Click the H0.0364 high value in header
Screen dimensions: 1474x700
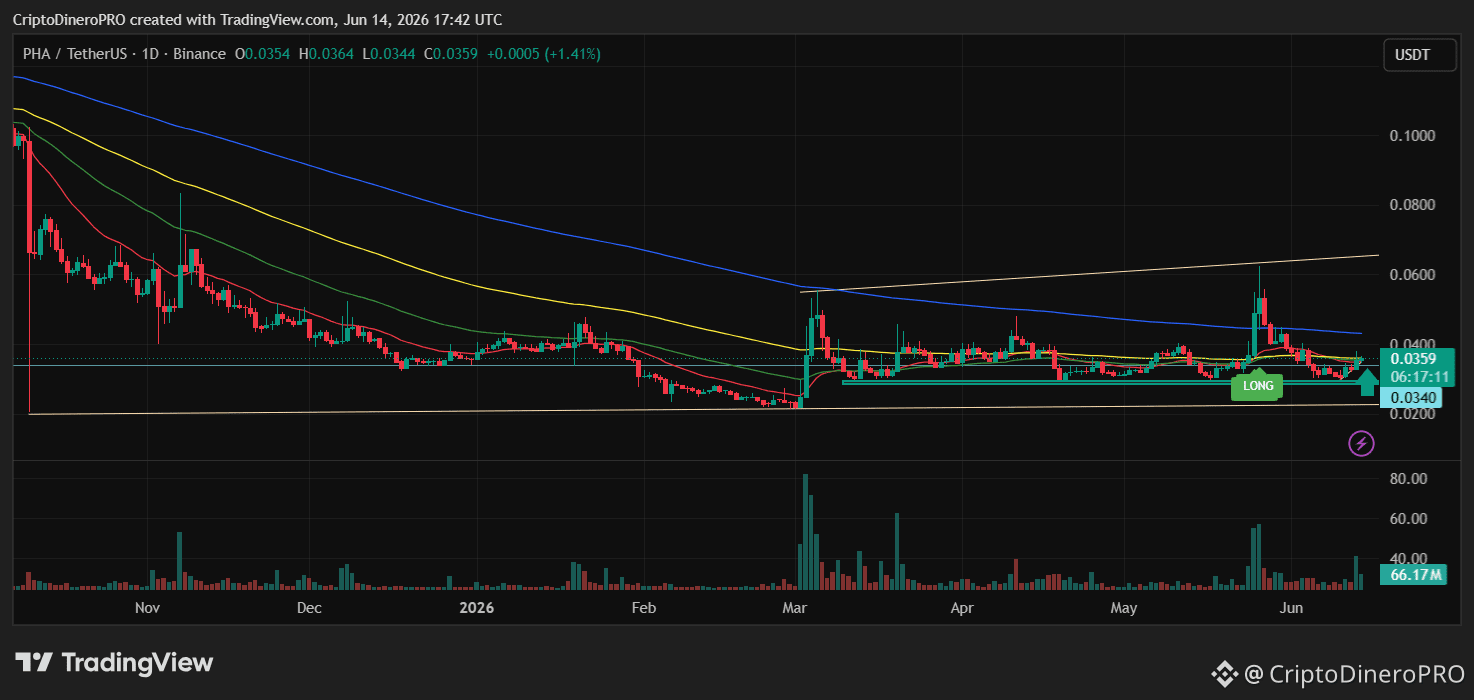pos(327,54)
